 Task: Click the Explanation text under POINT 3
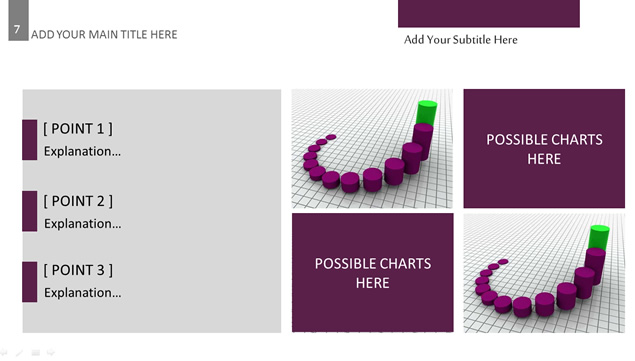[83, 293]
